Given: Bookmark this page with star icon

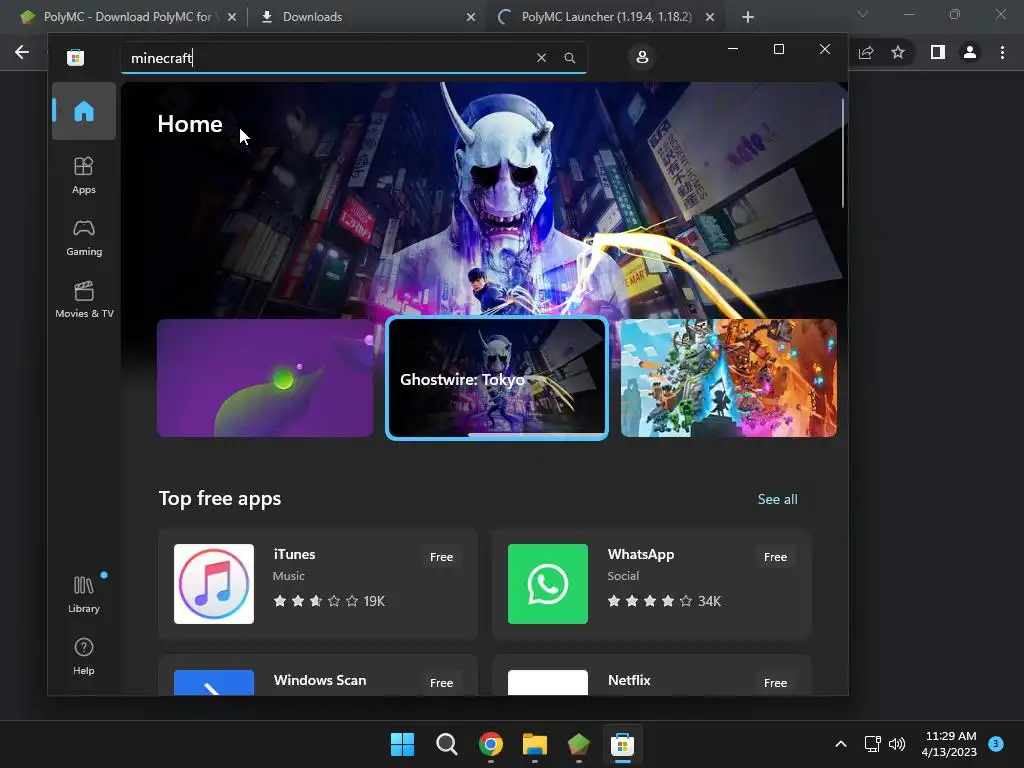Looking at the screenshot, I should pyautogui.click(x=898, y=52).
